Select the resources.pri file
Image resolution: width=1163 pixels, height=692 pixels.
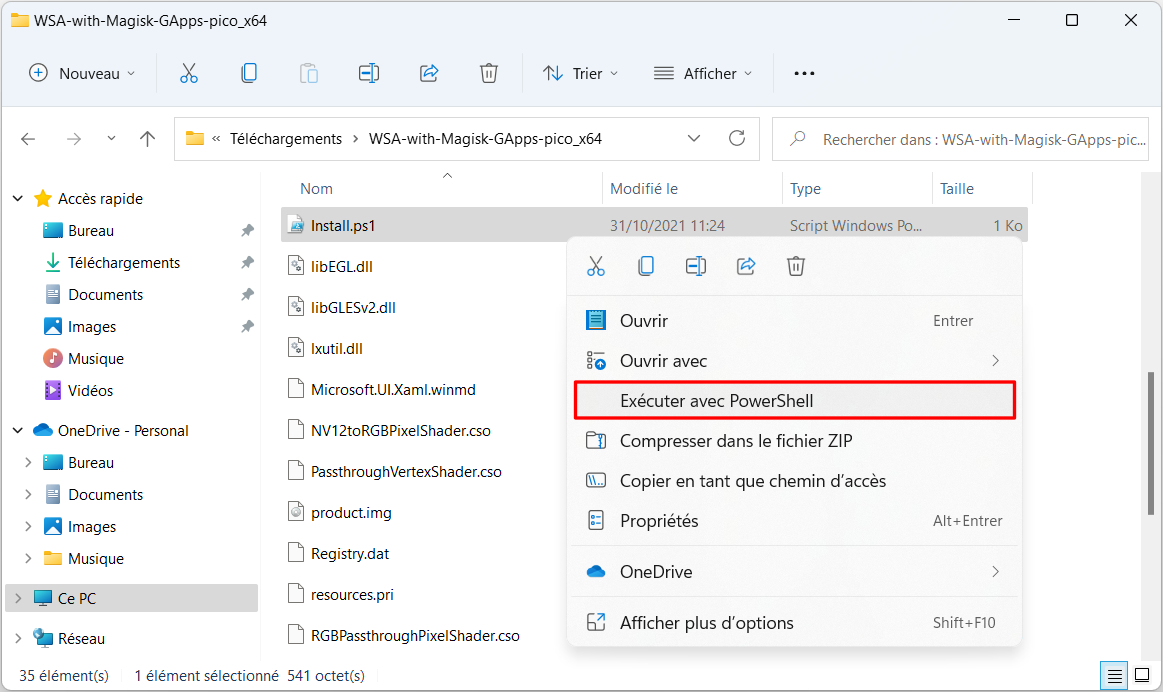[352, 594]
